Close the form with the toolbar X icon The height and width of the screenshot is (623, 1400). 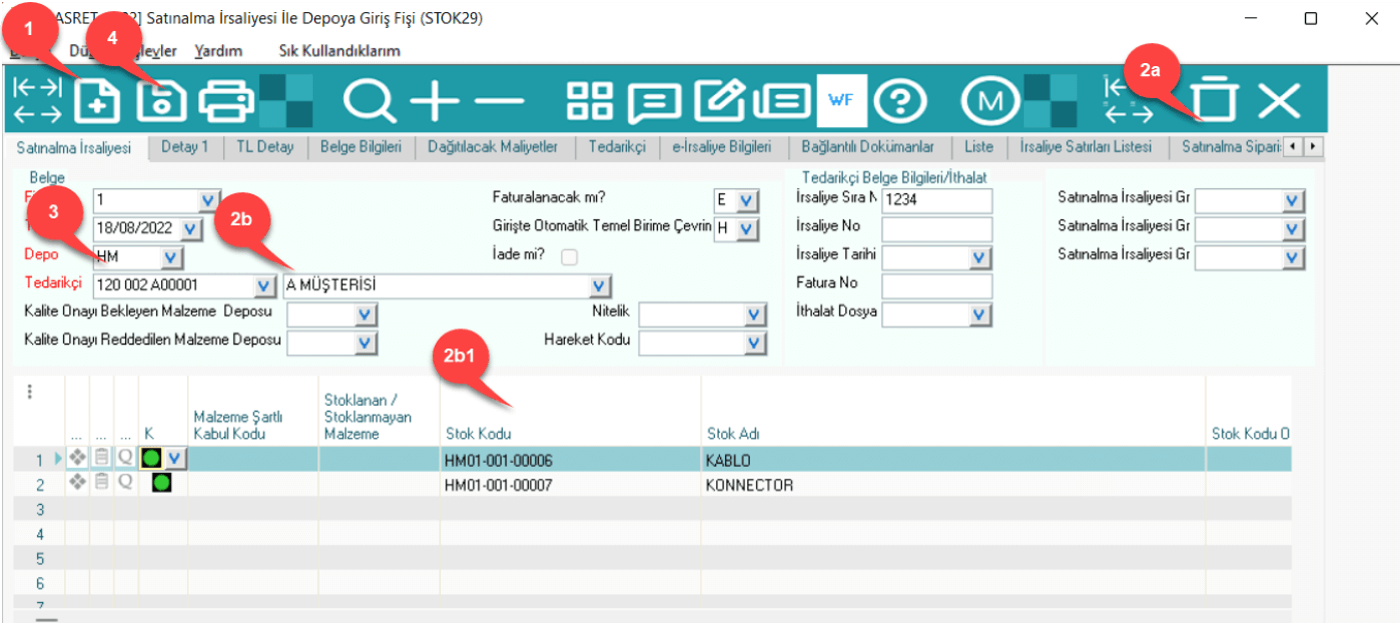coord(1278,101)
